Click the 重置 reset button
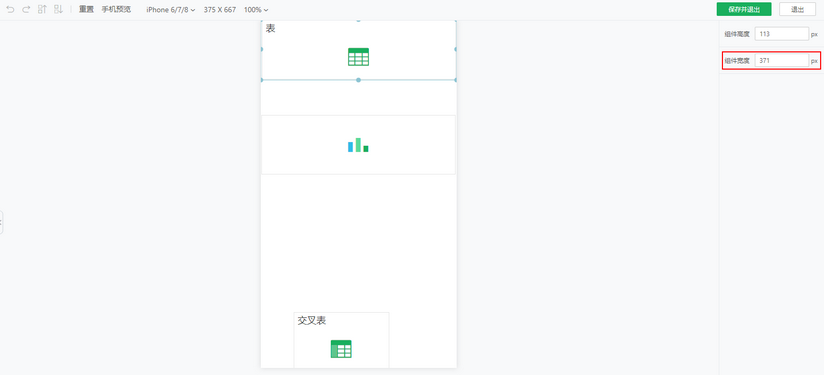The width and height of the screenshot is (824, 375). [x=86, y=9]
